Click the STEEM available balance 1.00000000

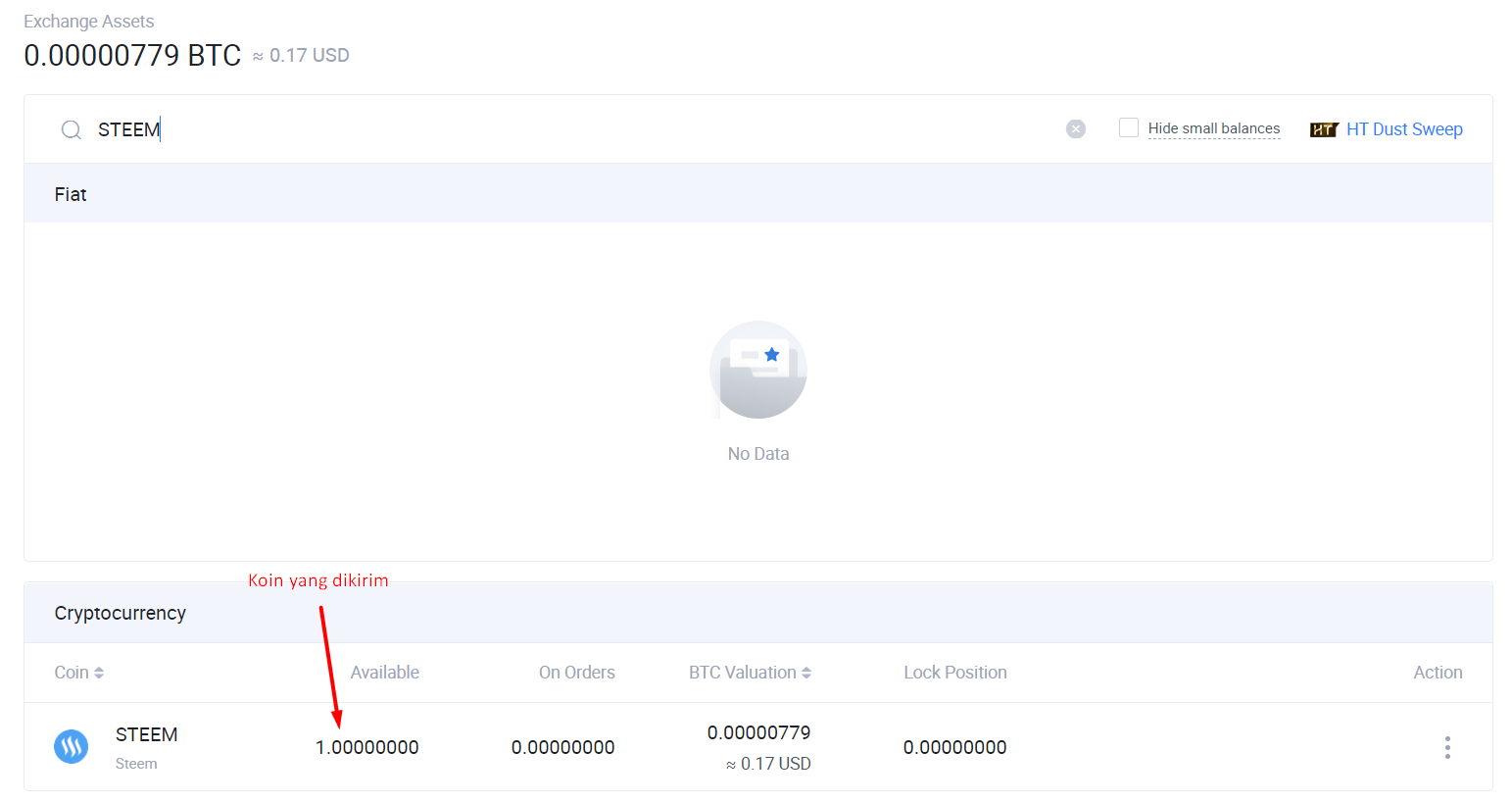(367, 747)
